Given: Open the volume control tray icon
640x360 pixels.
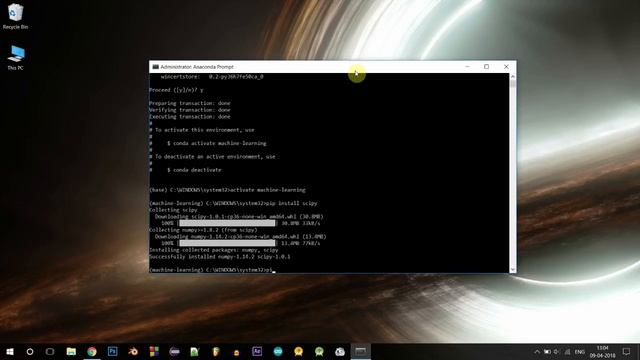Looking at the screenshot, I should (x=557, y=352).
